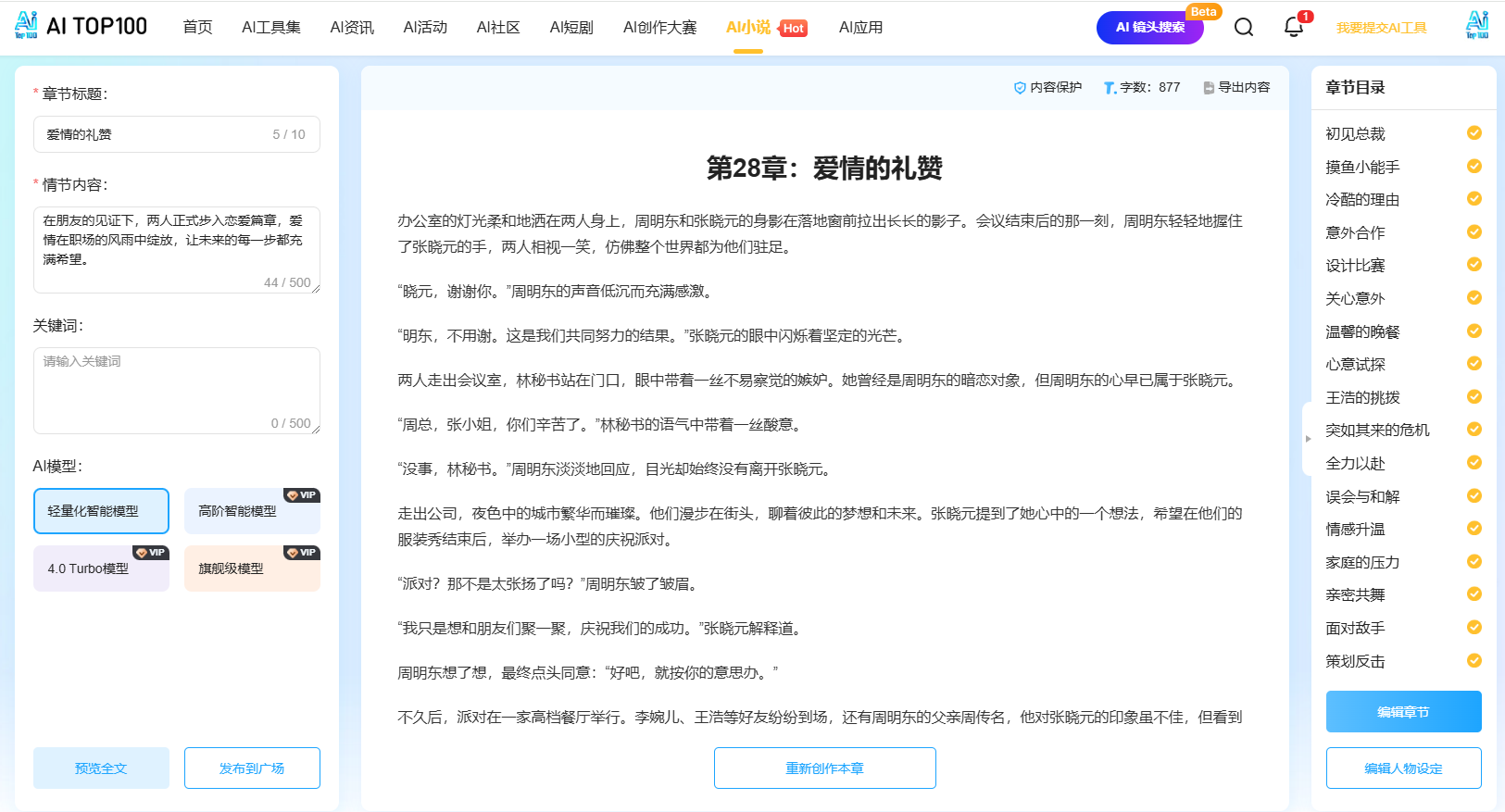Click the publish to plaza button
The width and height of the screenshot is (1505, 812).
[252, 768]
